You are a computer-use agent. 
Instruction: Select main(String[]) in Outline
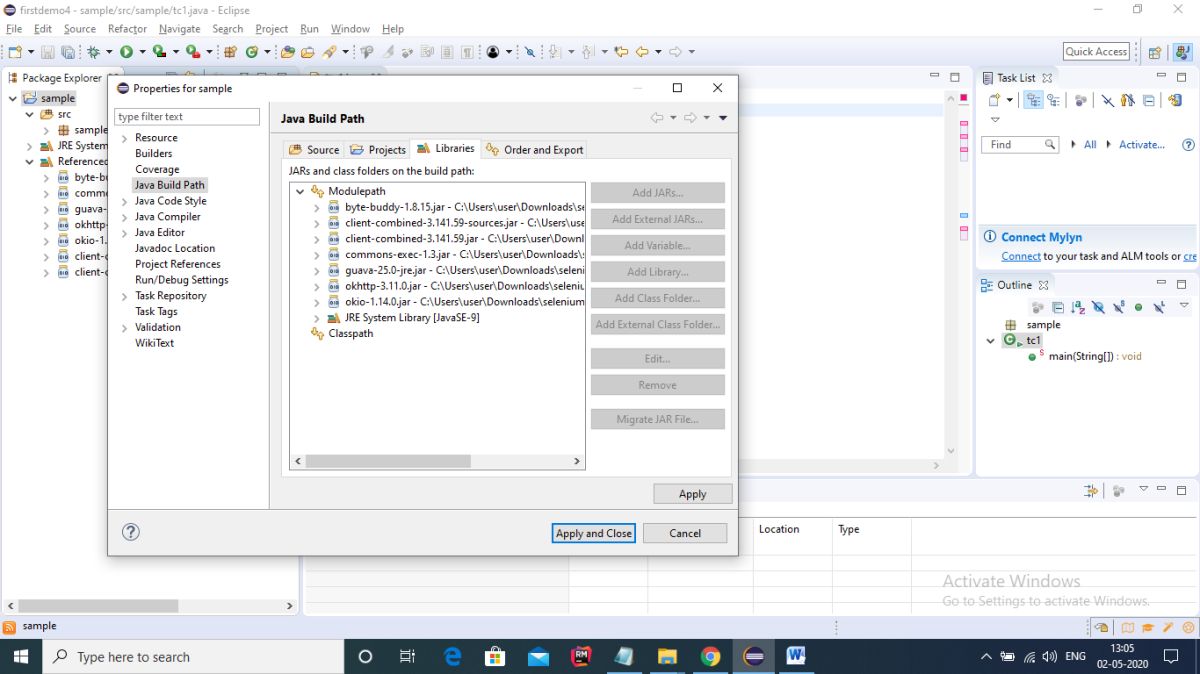pyautogui.click(x=1095, y=356)
